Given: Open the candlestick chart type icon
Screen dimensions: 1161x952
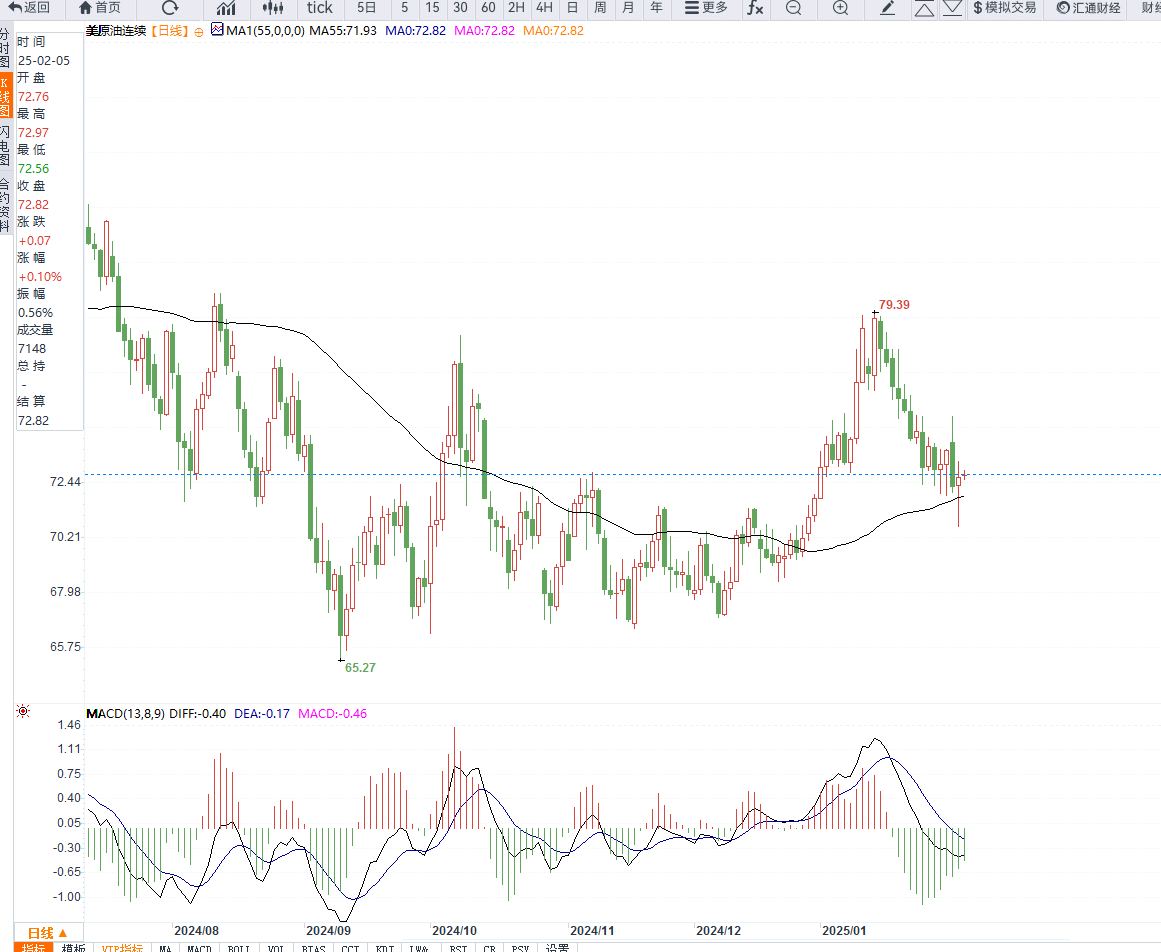Looking at the screenshot, I should click(267, 8).
